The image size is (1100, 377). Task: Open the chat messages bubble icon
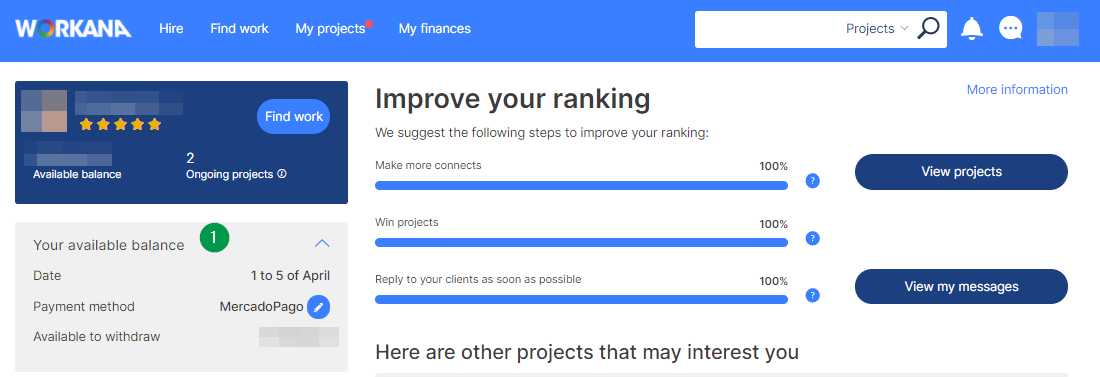click(1010, 29)
